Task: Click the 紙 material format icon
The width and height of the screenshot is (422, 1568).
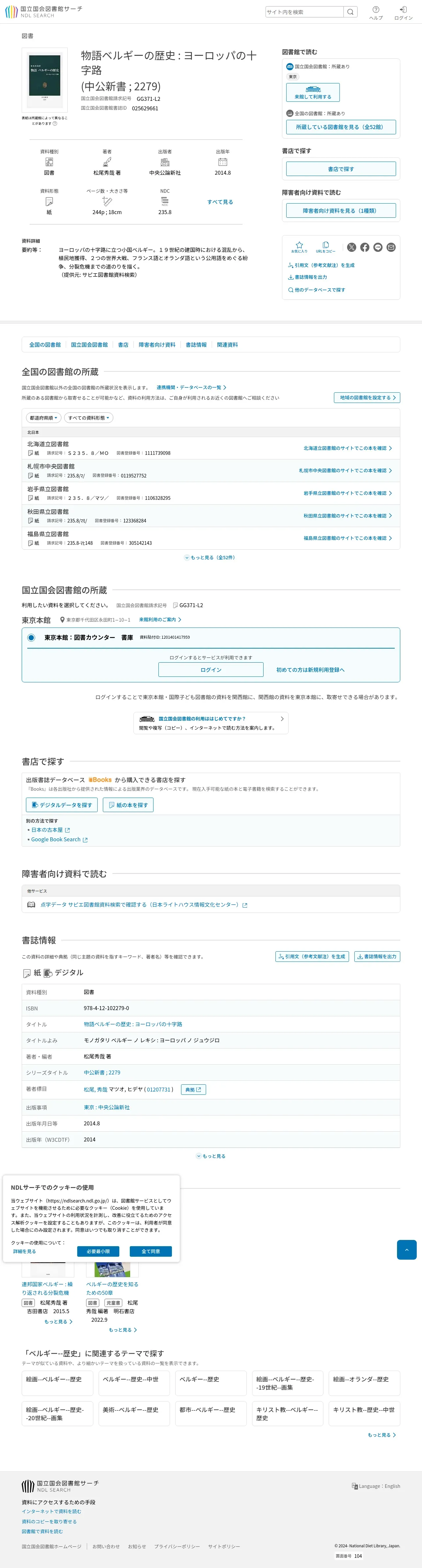Action: [x=49, y=202]
